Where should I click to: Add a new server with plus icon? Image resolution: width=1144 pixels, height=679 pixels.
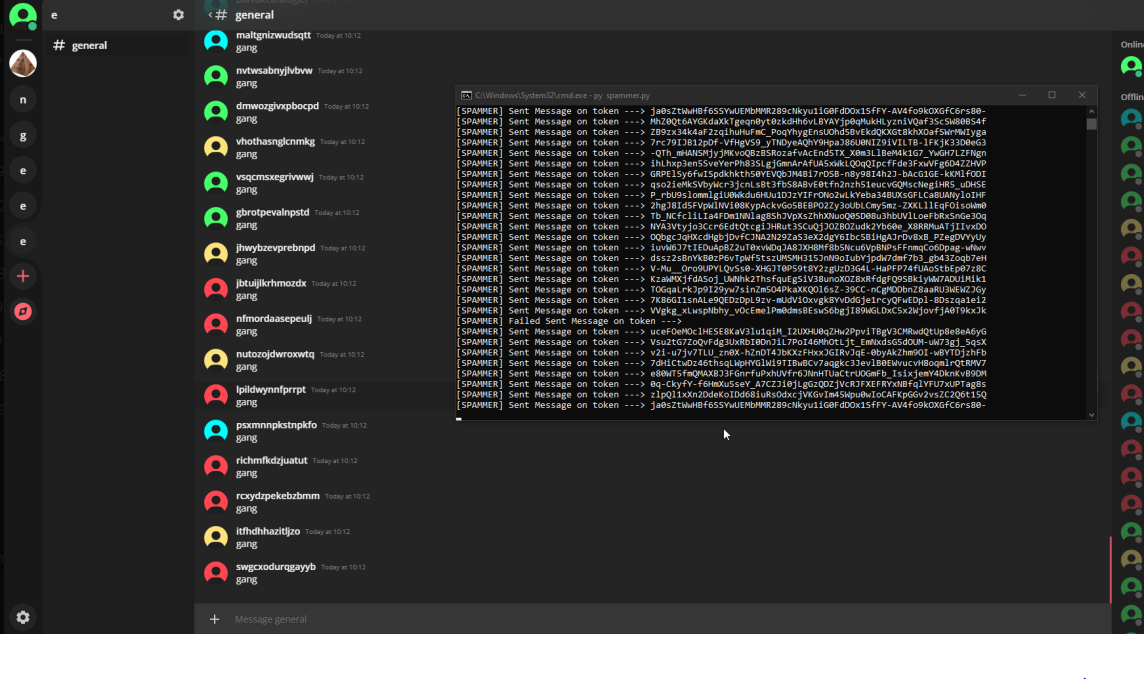point(23,276)
